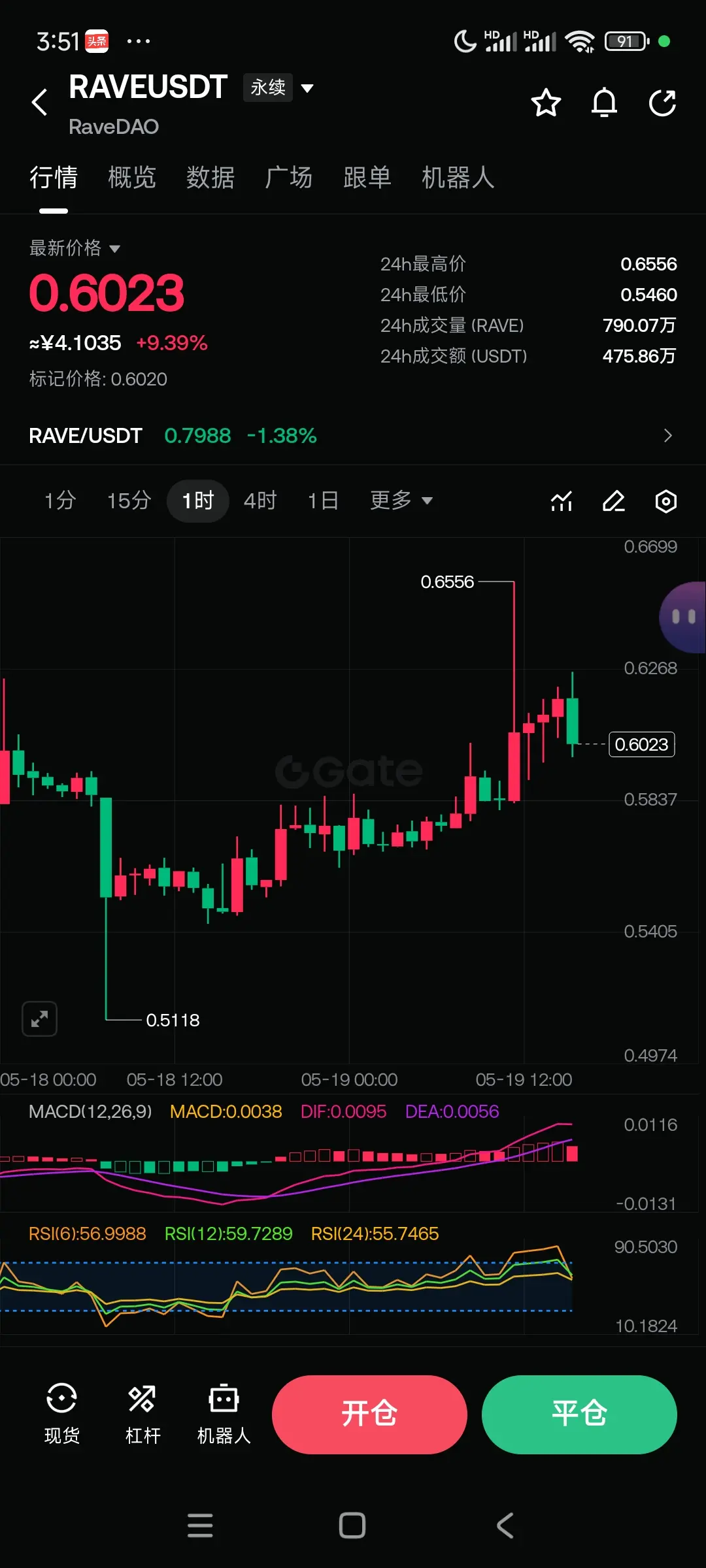Viewport: 706px width, 1568px height.
Task: Tap the DIF:0.0095 value
Action: coord(343,1111)
